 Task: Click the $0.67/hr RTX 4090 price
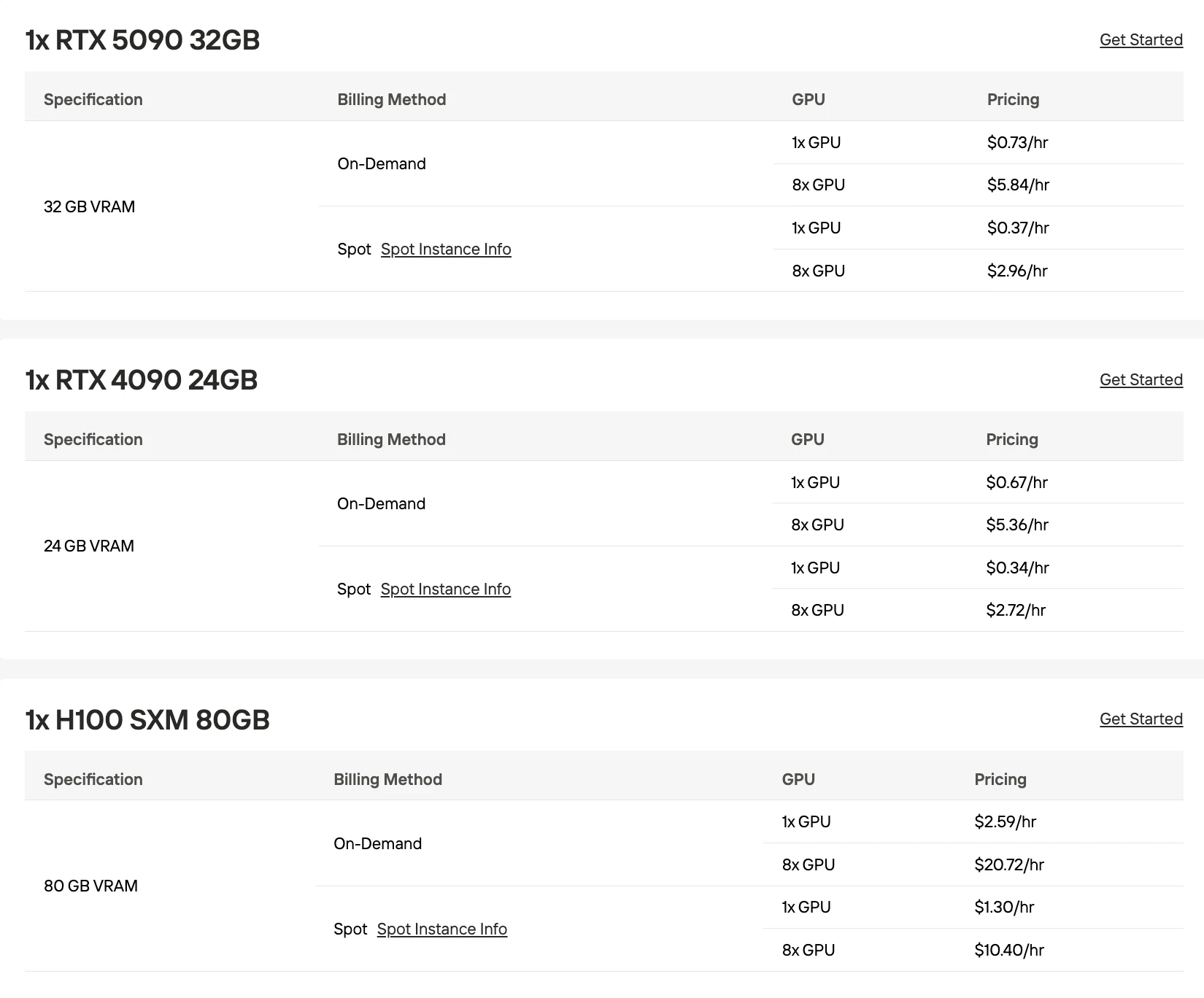click(1016, 483)
